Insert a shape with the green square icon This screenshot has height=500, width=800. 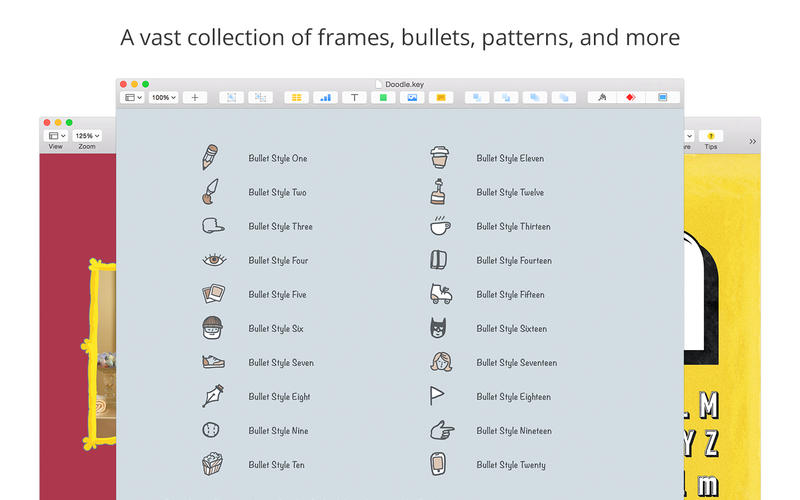383,97
